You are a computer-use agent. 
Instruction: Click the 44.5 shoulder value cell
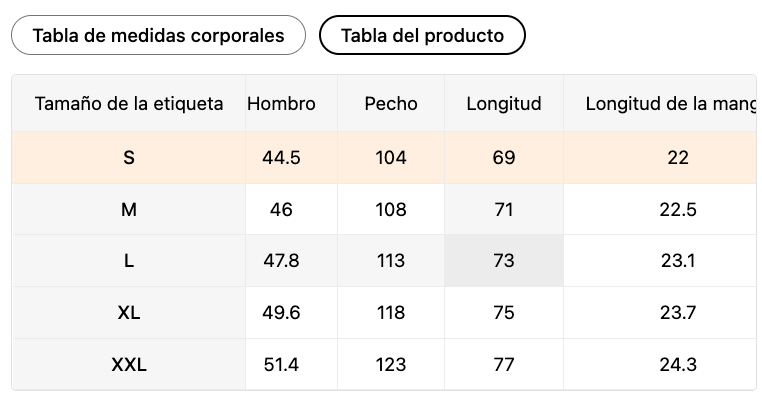pos(281,157)
